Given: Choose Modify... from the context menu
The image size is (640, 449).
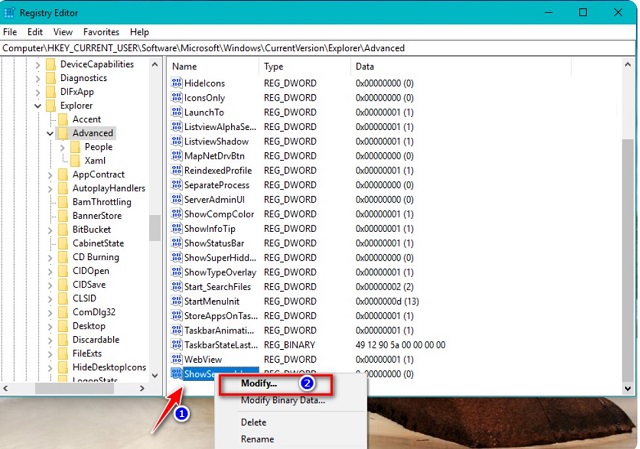Looking at the screenshot, I should [x=258, y=384].
